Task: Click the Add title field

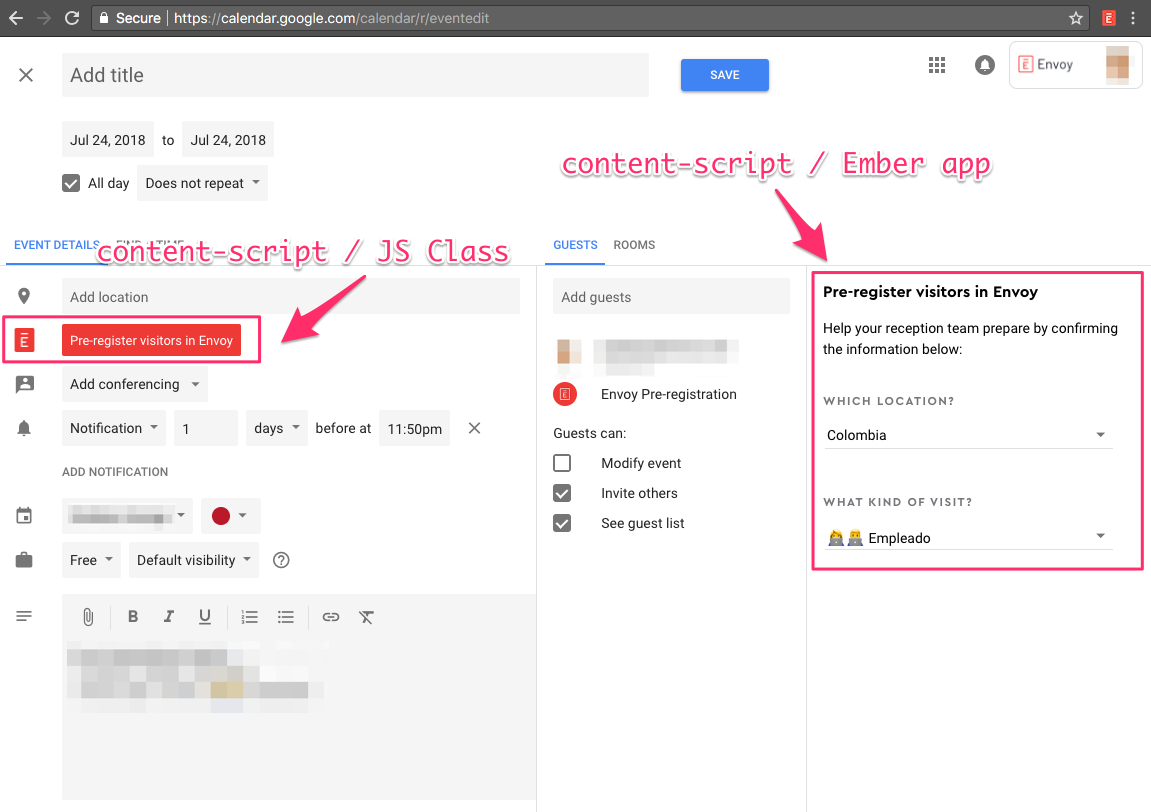Action: (x=355, y=75)
